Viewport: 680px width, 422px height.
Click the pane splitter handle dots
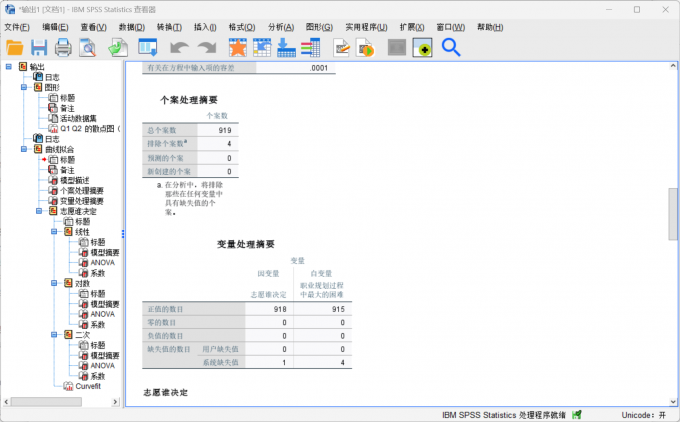[x=123, y=234]
